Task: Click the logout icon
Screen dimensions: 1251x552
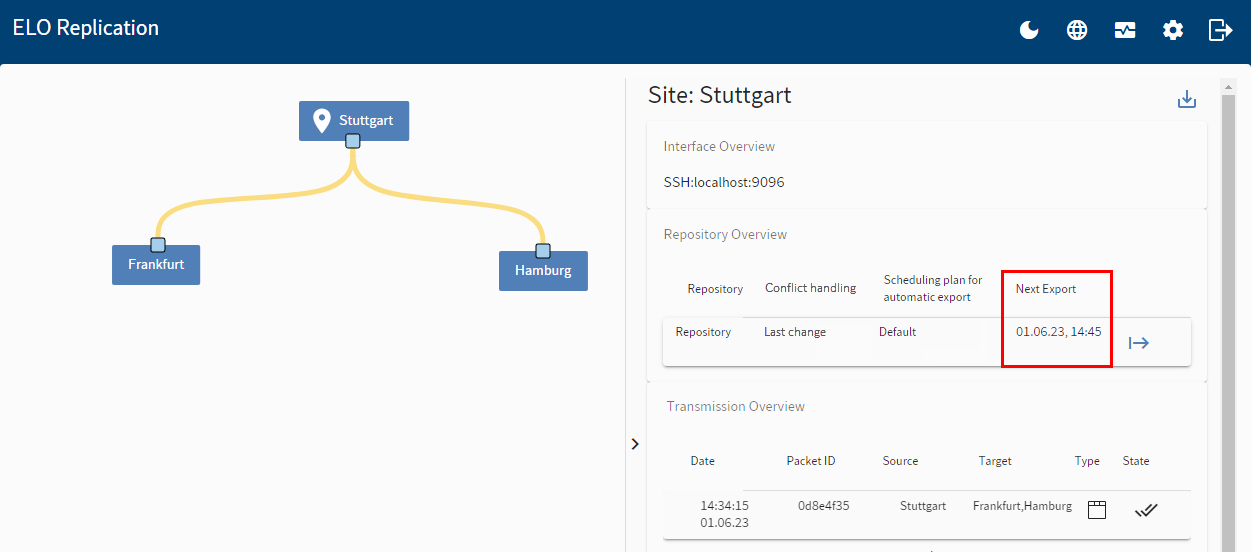Action: (1221, 30)
